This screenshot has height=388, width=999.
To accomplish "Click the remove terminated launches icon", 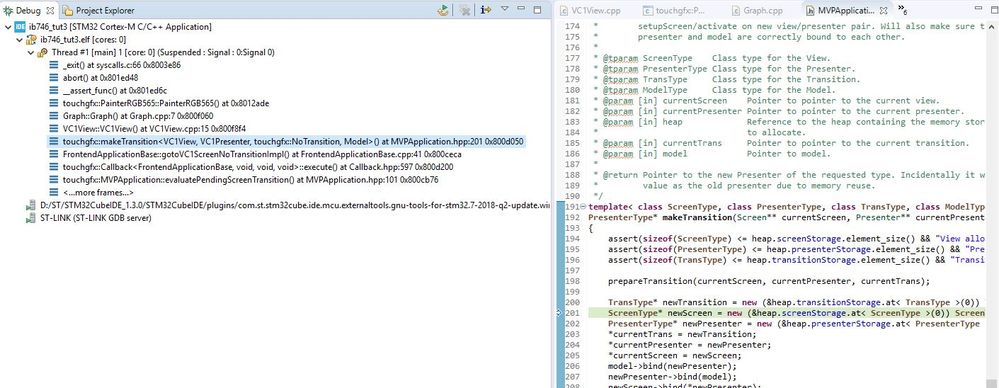I will [x=466, y=10].
